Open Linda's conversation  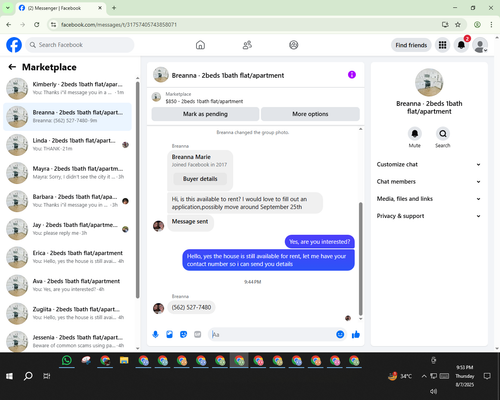coord(67,145)
